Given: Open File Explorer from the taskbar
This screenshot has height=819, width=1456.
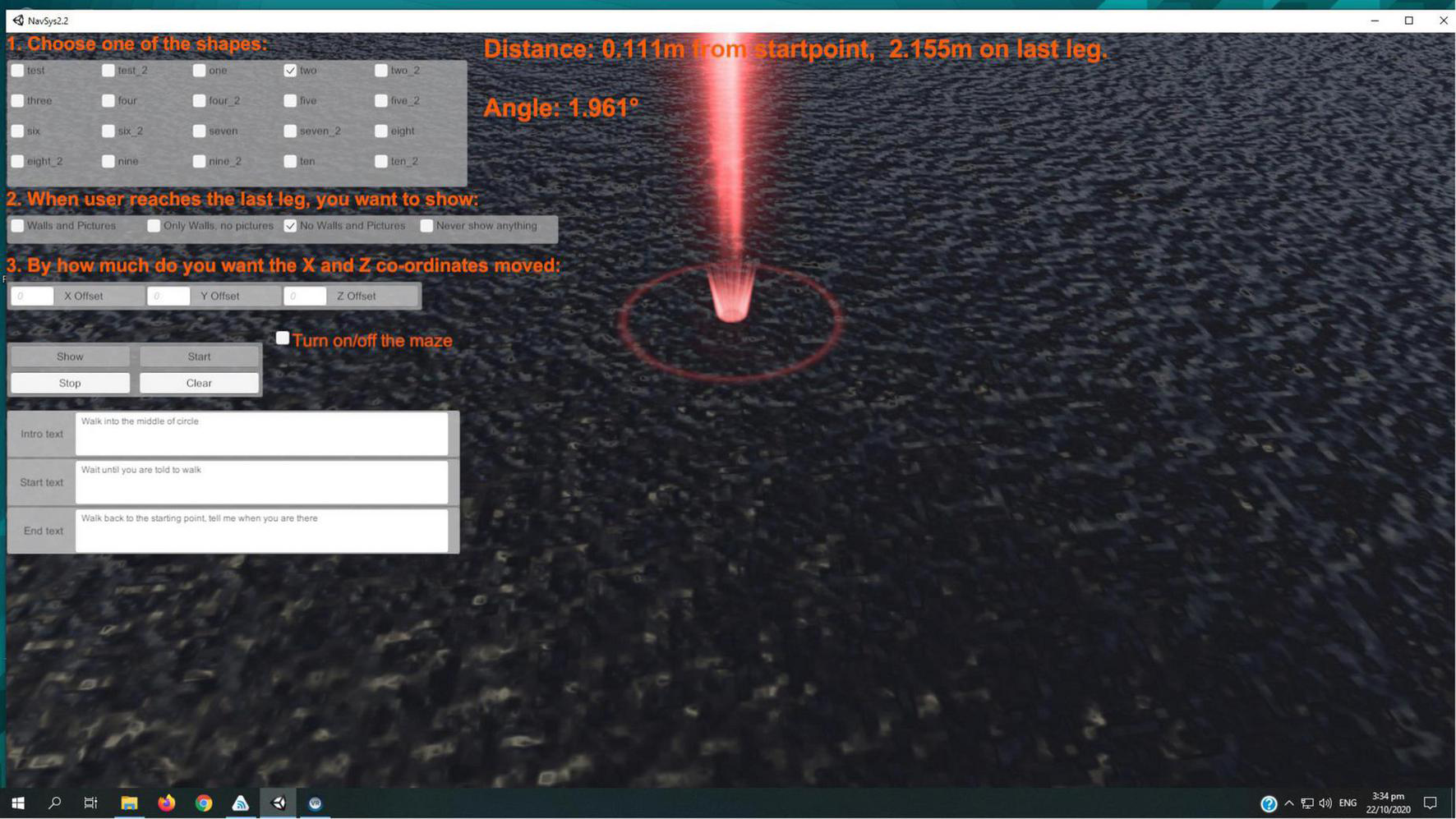Looking at the screenshot, I should click(x=129, y=803).
